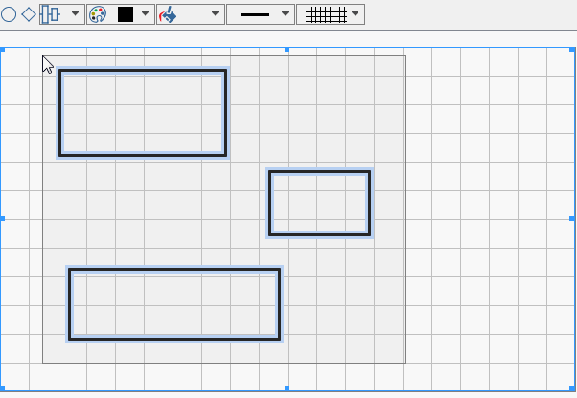Click the solid line style sample
This screenshot has height=398, width=577.
255,15
